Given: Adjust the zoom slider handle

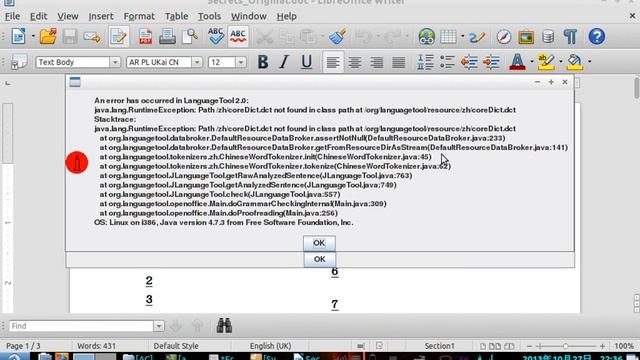Looking at the screenshot, I should point(565,346).
